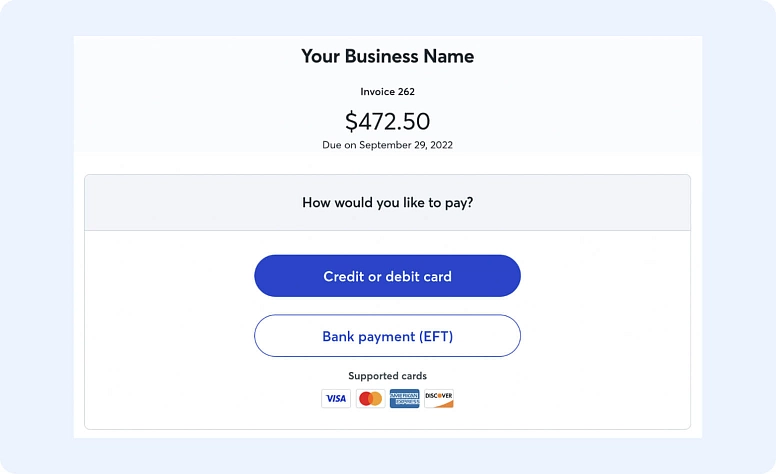Click the EFT abbreviation on the outlined button
The width and height of the screenshot is (776, 474).
pos(436,336)
